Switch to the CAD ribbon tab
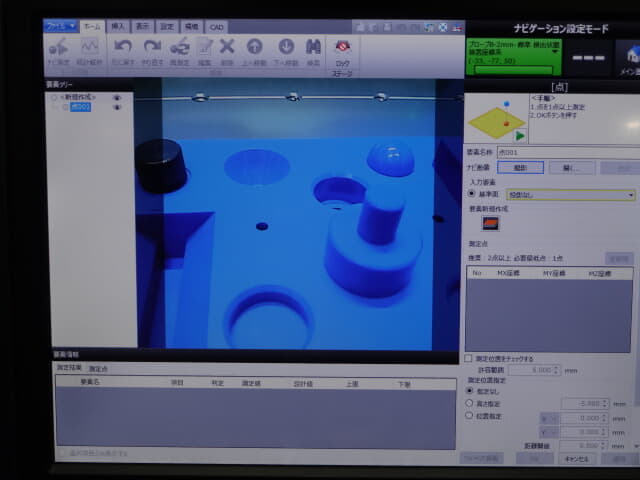Viewport: 640px width, 480px height. click(216, 27)
